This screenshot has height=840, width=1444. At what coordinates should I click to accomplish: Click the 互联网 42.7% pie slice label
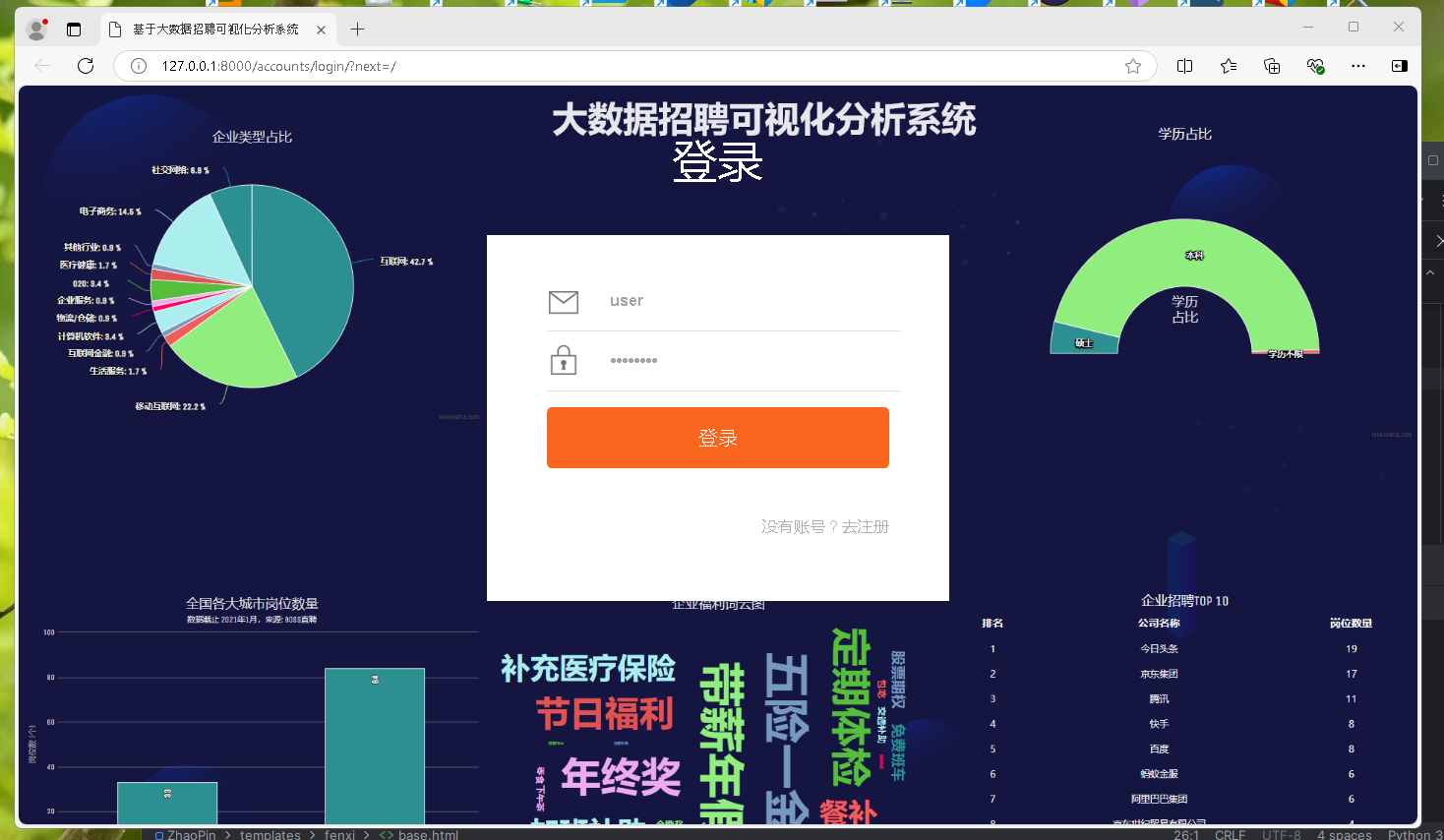(406, 262)
